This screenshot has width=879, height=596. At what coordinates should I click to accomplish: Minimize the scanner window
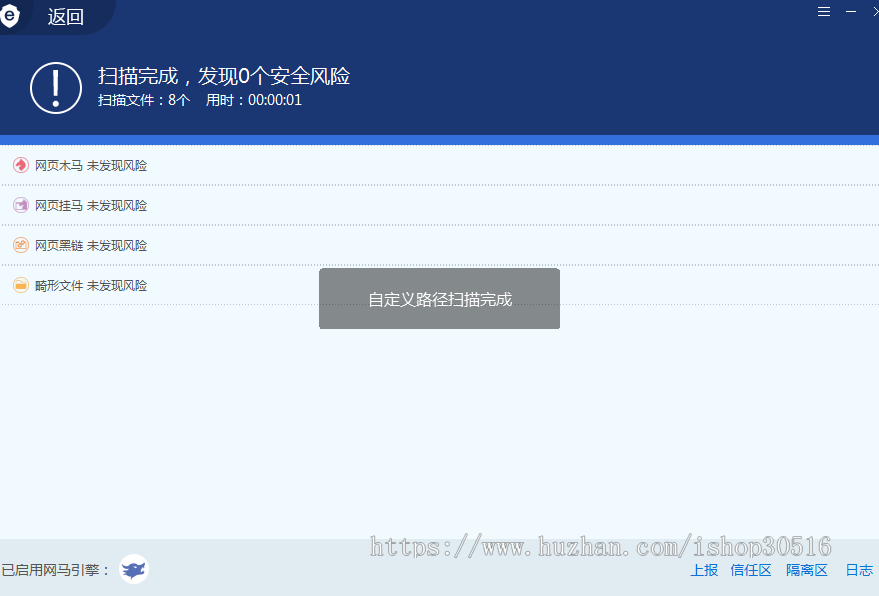point(851,12)
